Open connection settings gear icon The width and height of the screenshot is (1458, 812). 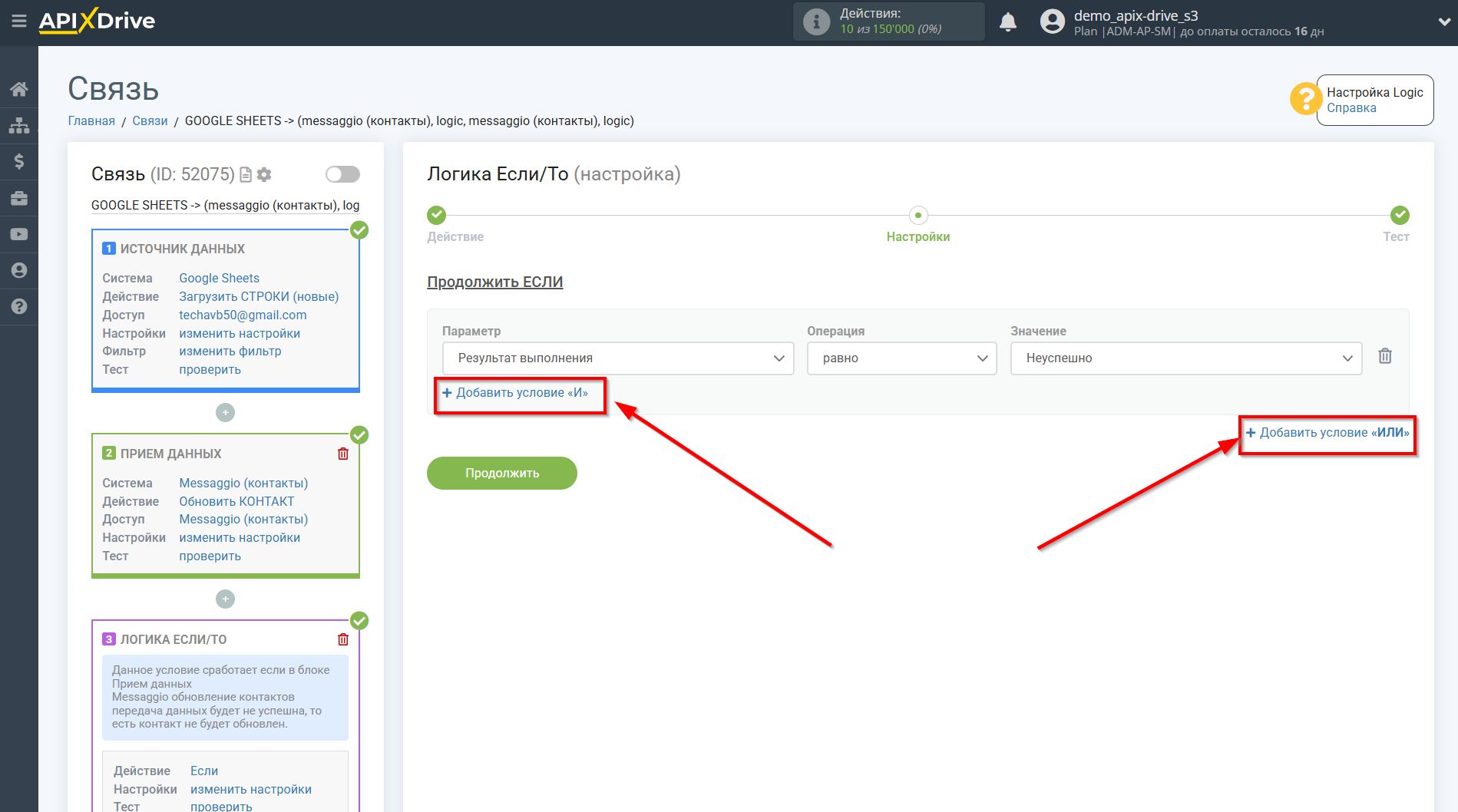click(264, 175)
